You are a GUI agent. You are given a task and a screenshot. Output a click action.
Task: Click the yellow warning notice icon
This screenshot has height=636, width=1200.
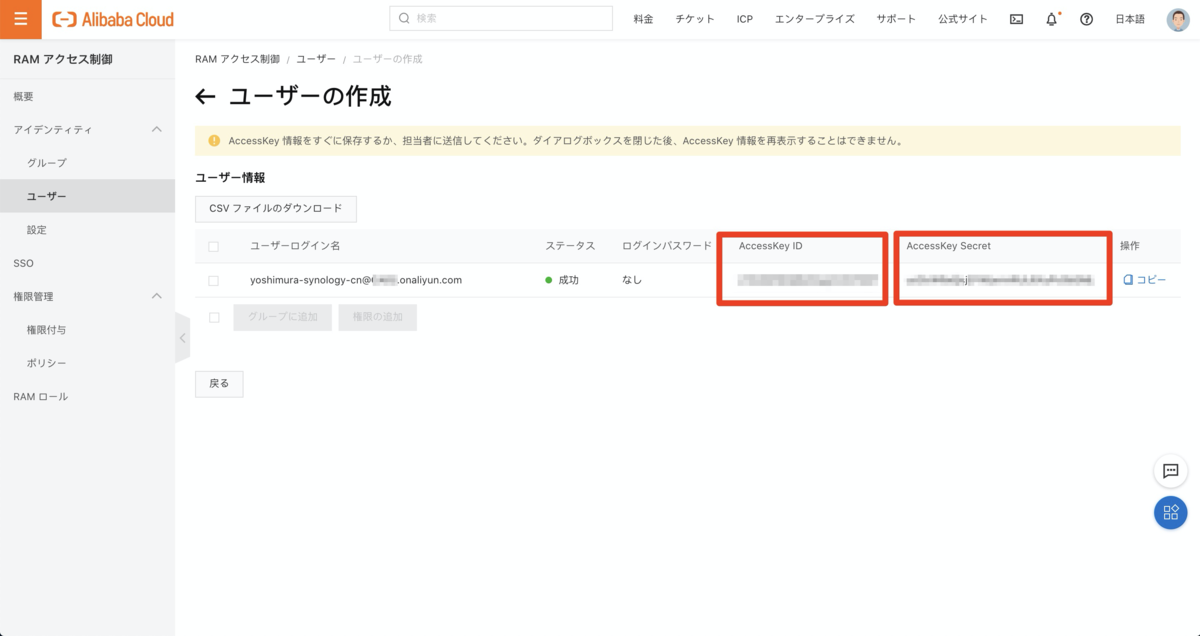213,141
